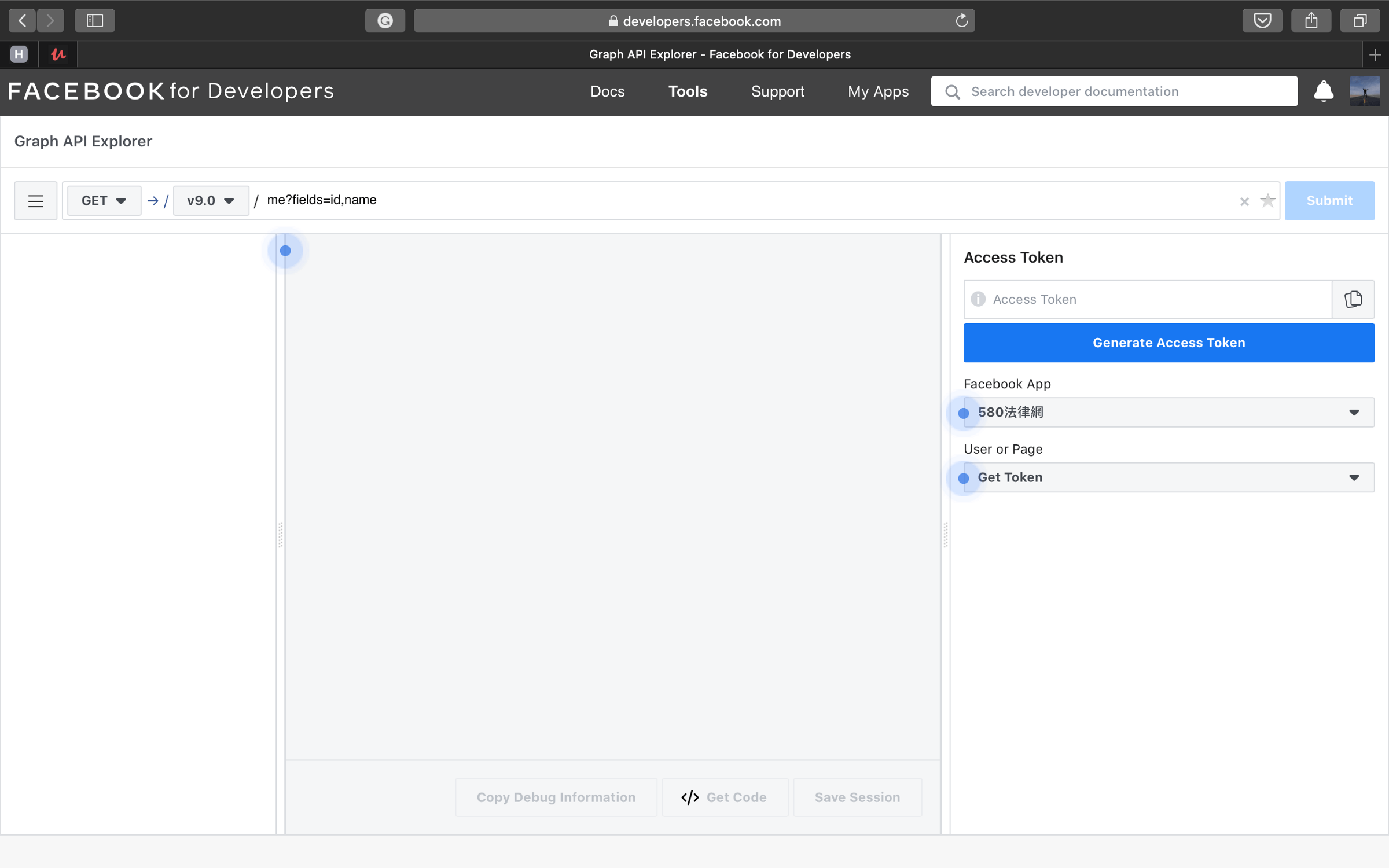Click the Safari forward arrow
This screenshot has height=868, width=1389.
tap(50, 21)
